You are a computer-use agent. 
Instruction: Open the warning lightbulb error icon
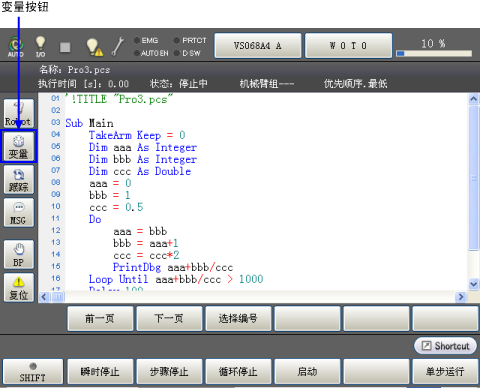(x=94, y=47)
